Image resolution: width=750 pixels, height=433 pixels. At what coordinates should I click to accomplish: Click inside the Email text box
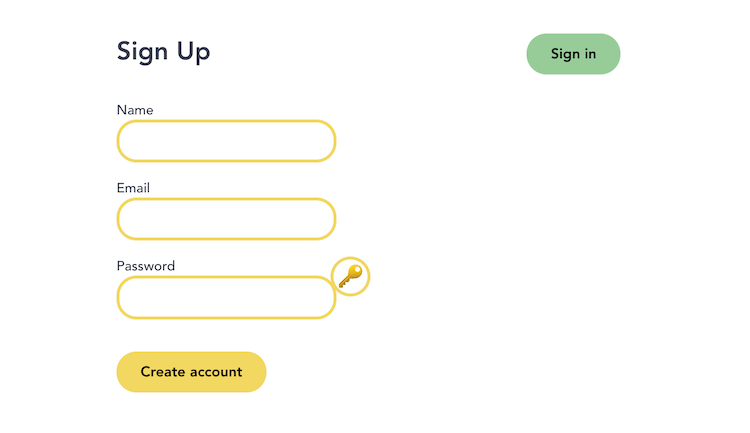pyautogui.click(x=226, y=219)
